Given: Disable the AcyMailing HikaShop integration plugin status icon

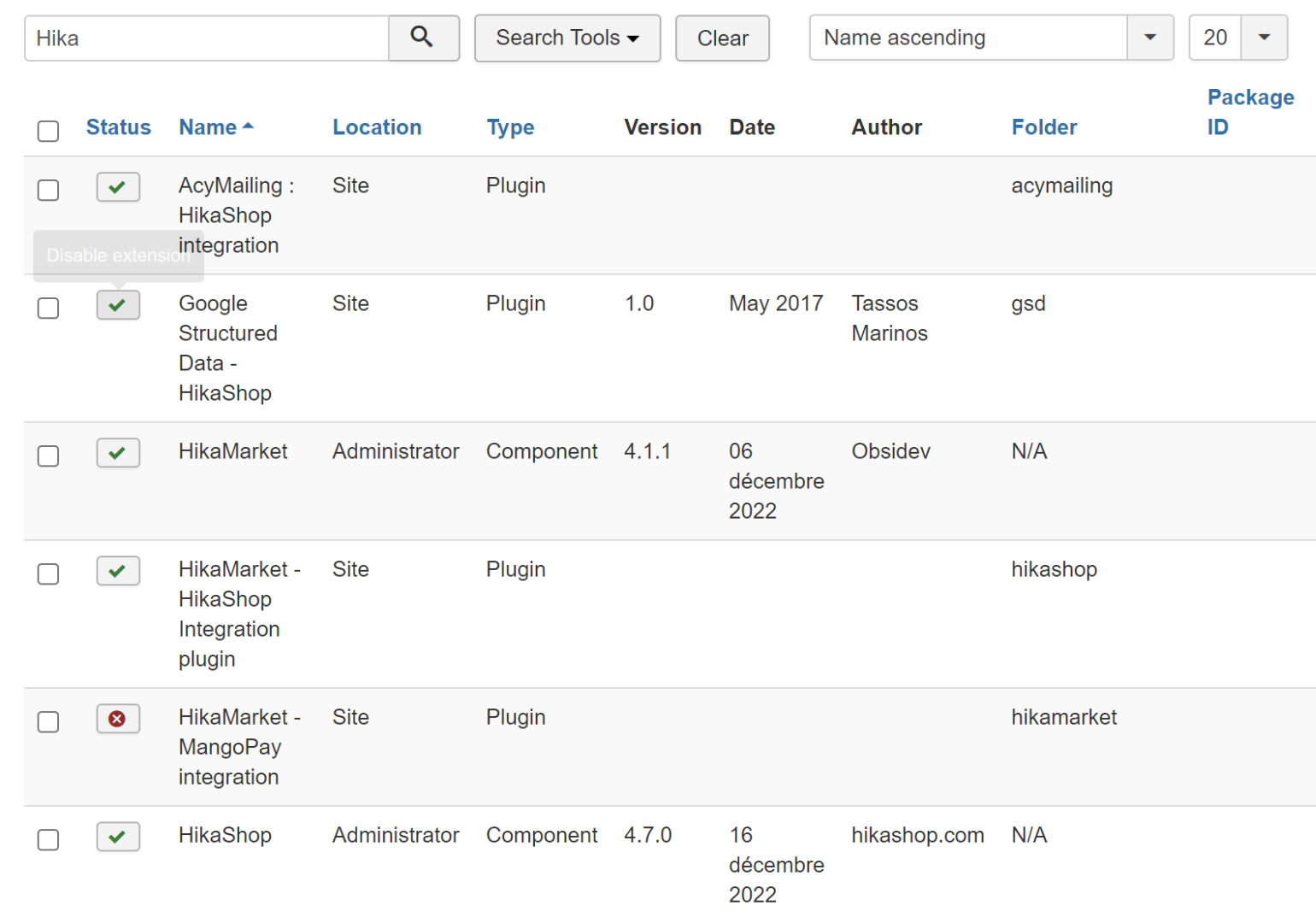Looking at the screenshot, I should (x=118, y=186).
